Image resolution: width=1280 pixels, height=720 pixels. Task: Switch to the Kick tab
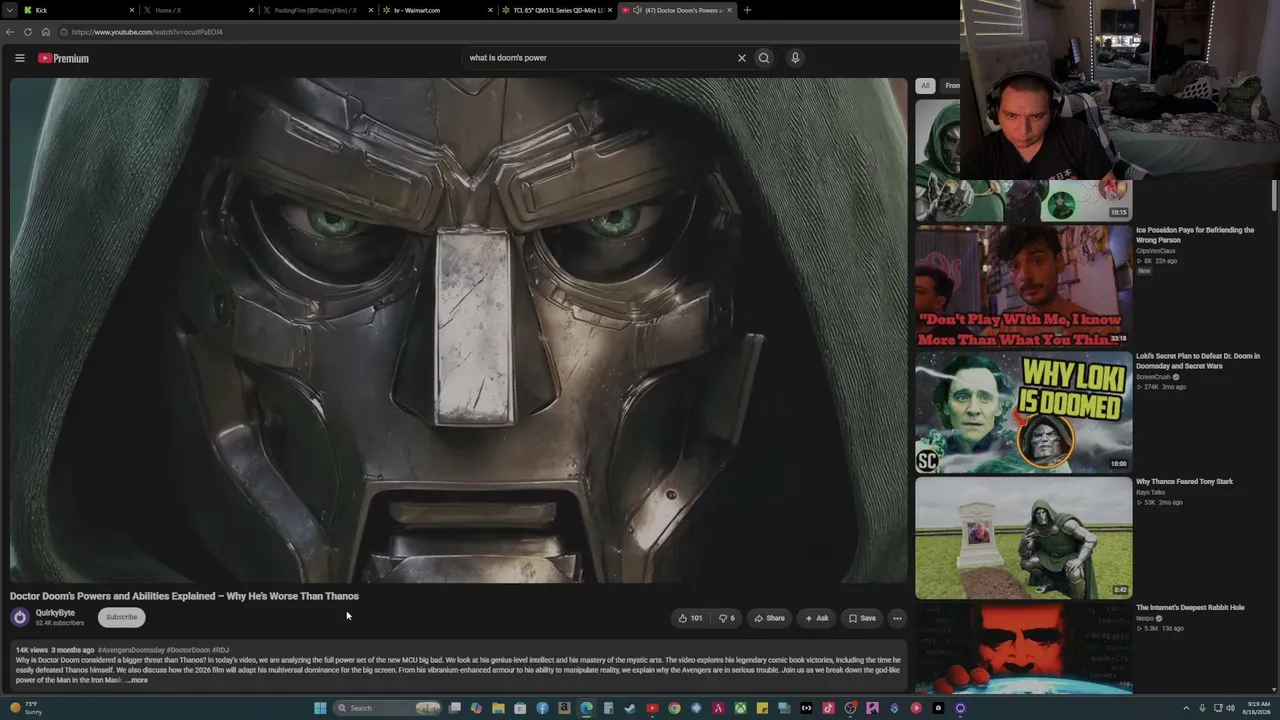(79, 10)
